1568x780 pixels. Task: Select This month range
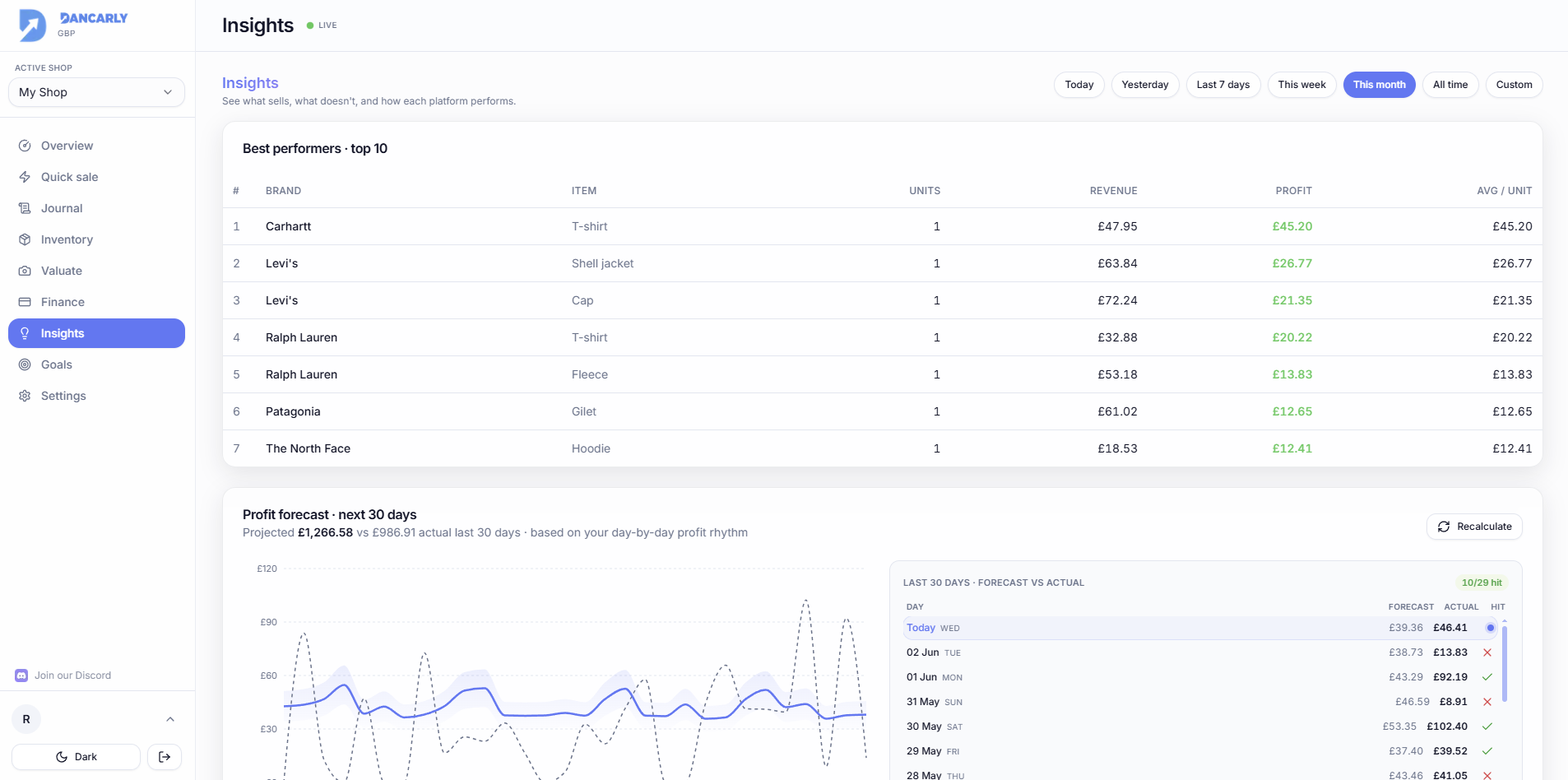point(1380,85)
